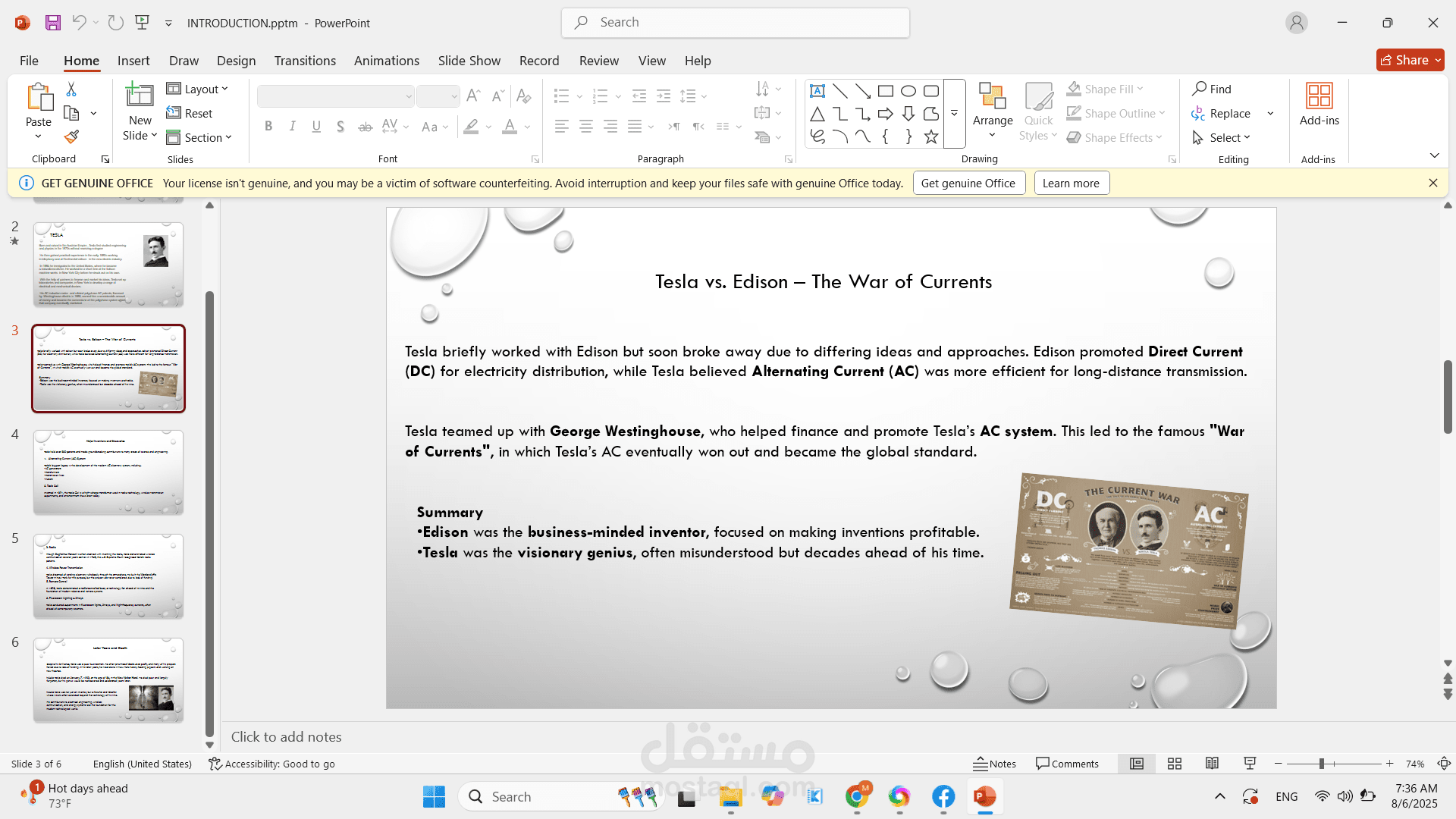Click the Arrange objects icon

[x=992, y=96]
